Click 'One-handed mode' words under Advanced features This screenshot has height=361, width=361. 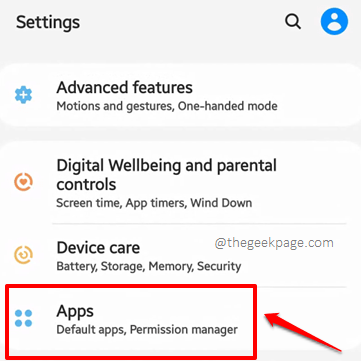(227, 106)
